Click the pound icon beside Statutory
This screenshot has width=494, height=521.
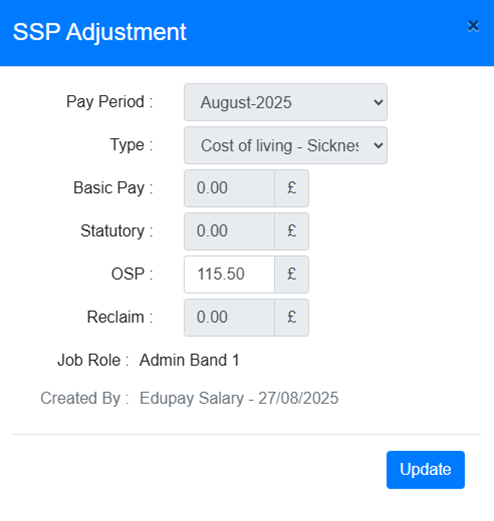[292, 231]
